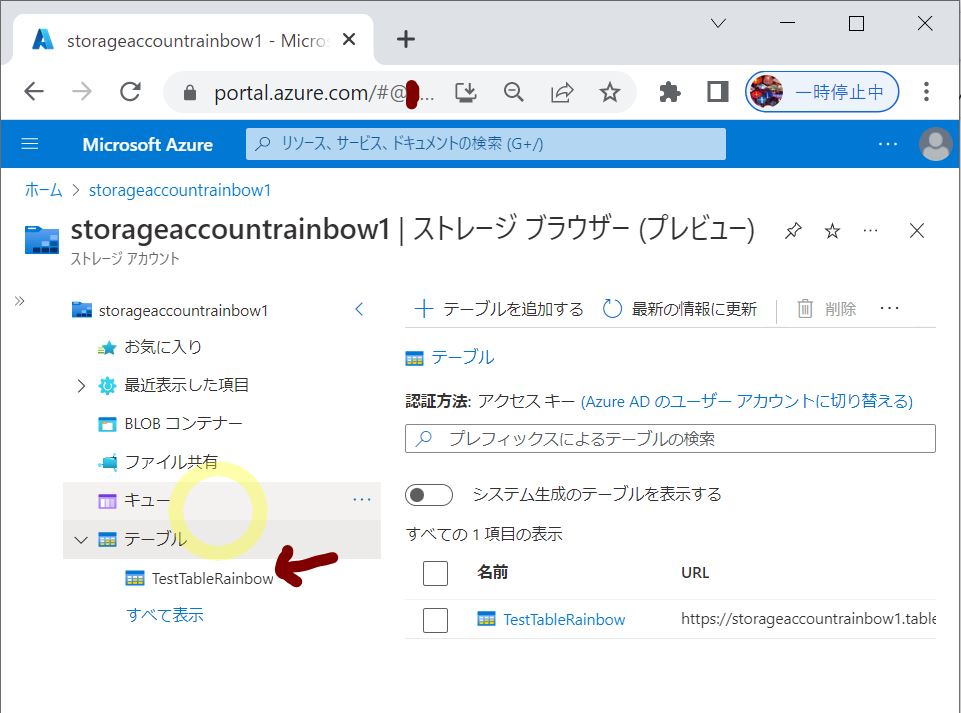Screen dimensions: 961x713
Task: Toggle システム生成のテーブルを表示する switch
Action: pos(429,495)
